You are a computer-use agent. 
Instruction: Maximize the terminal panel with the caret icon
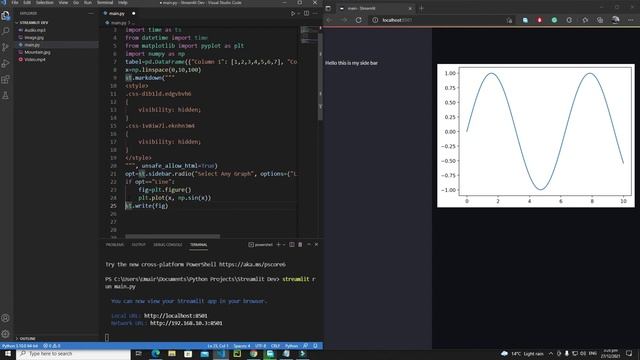point(309,244)
